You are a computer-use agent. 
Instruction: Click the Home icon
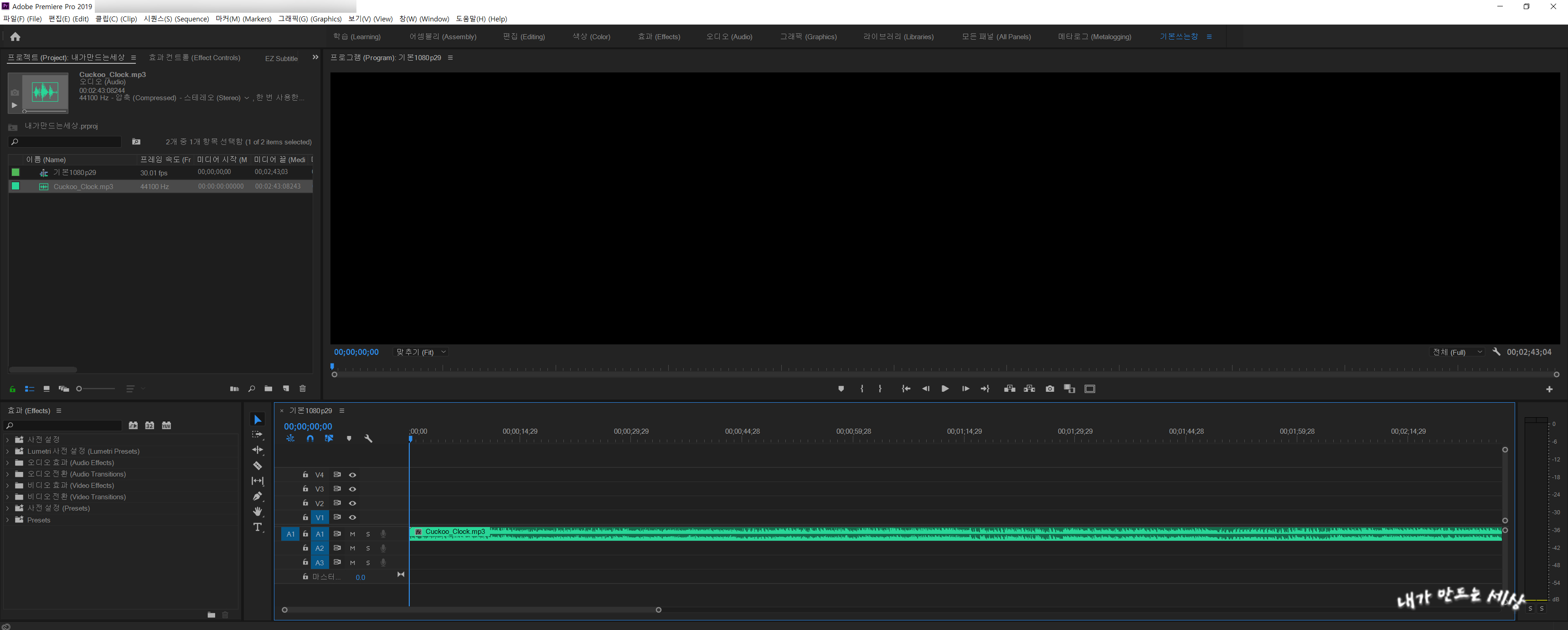tap(15, 37)
